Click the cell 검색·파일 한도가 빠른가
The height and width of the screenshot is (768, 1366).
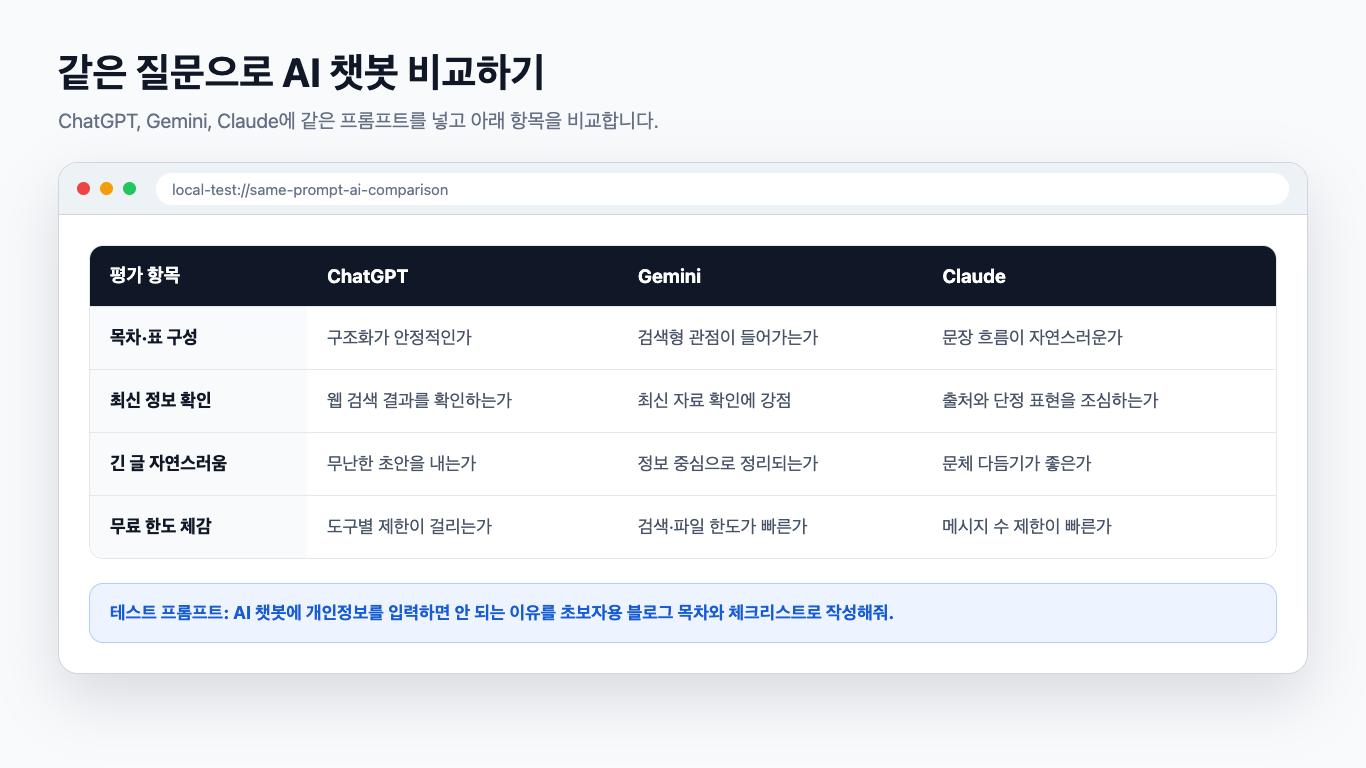[x=770, y=527]
